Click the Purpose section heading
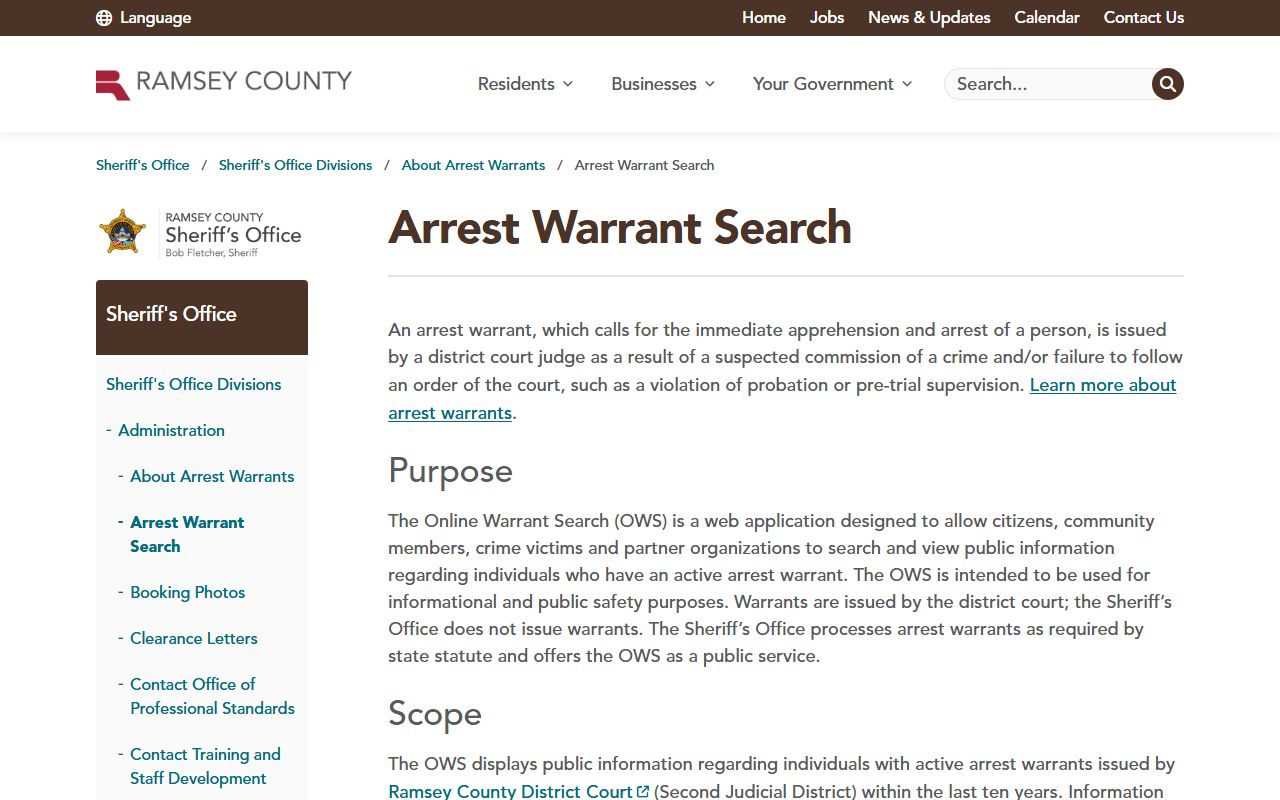This screenshot has width=1280, height=800. 450,471
